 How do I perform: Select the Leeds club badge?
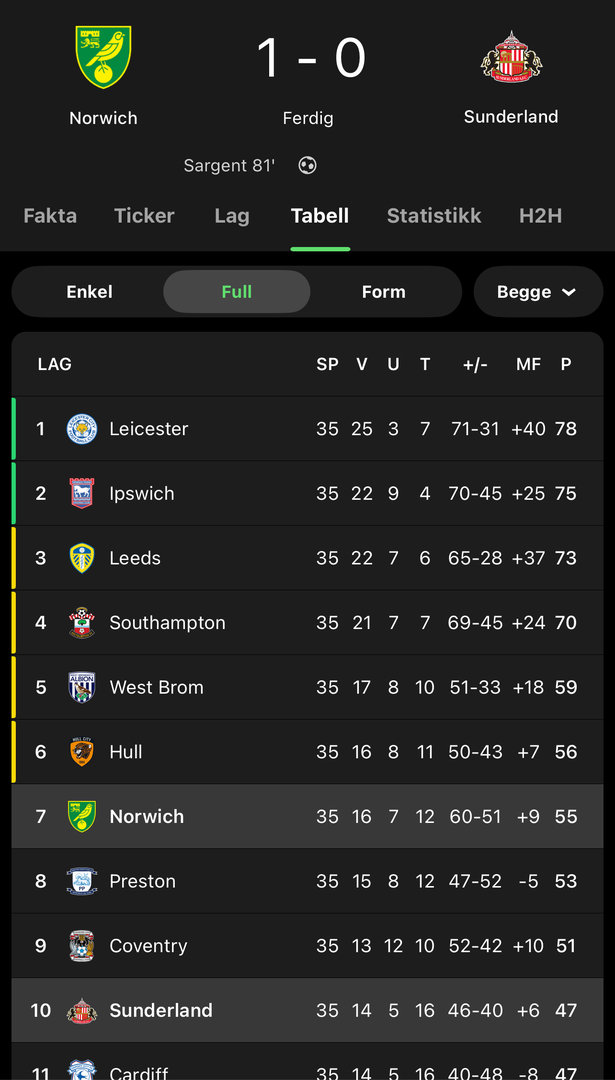coord(82,558)
